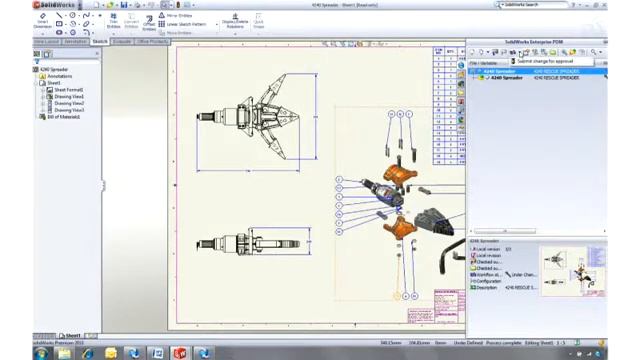Select the Slot sketch tool
Viewport: 640px width, 360px height.
(x=59, y=32)
